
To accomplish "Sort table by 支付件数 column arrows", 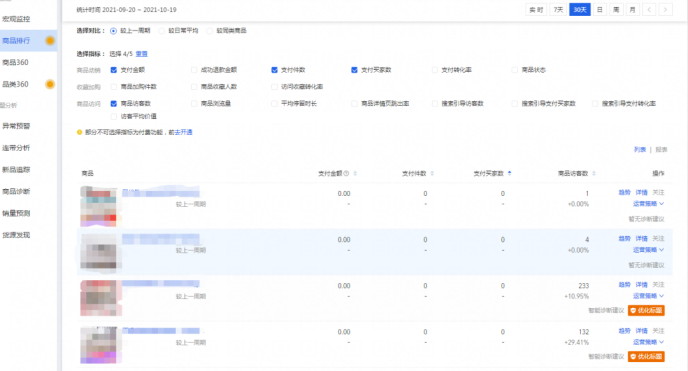I will tap(432, 174).
